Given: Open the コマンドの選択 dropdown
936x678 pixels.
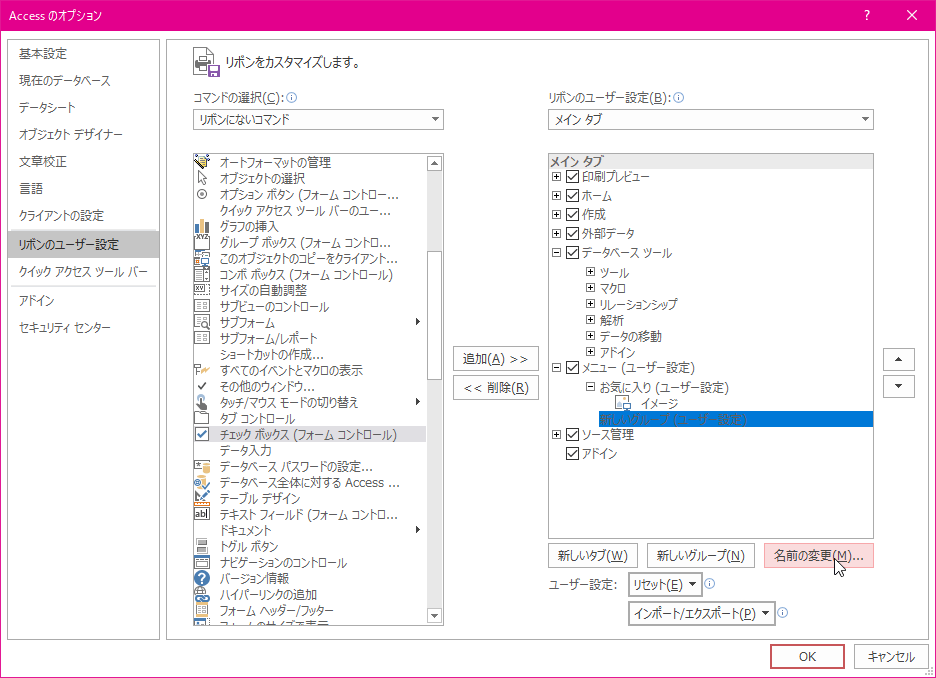Looking at the screenshot, I should (x=318, y=119).
